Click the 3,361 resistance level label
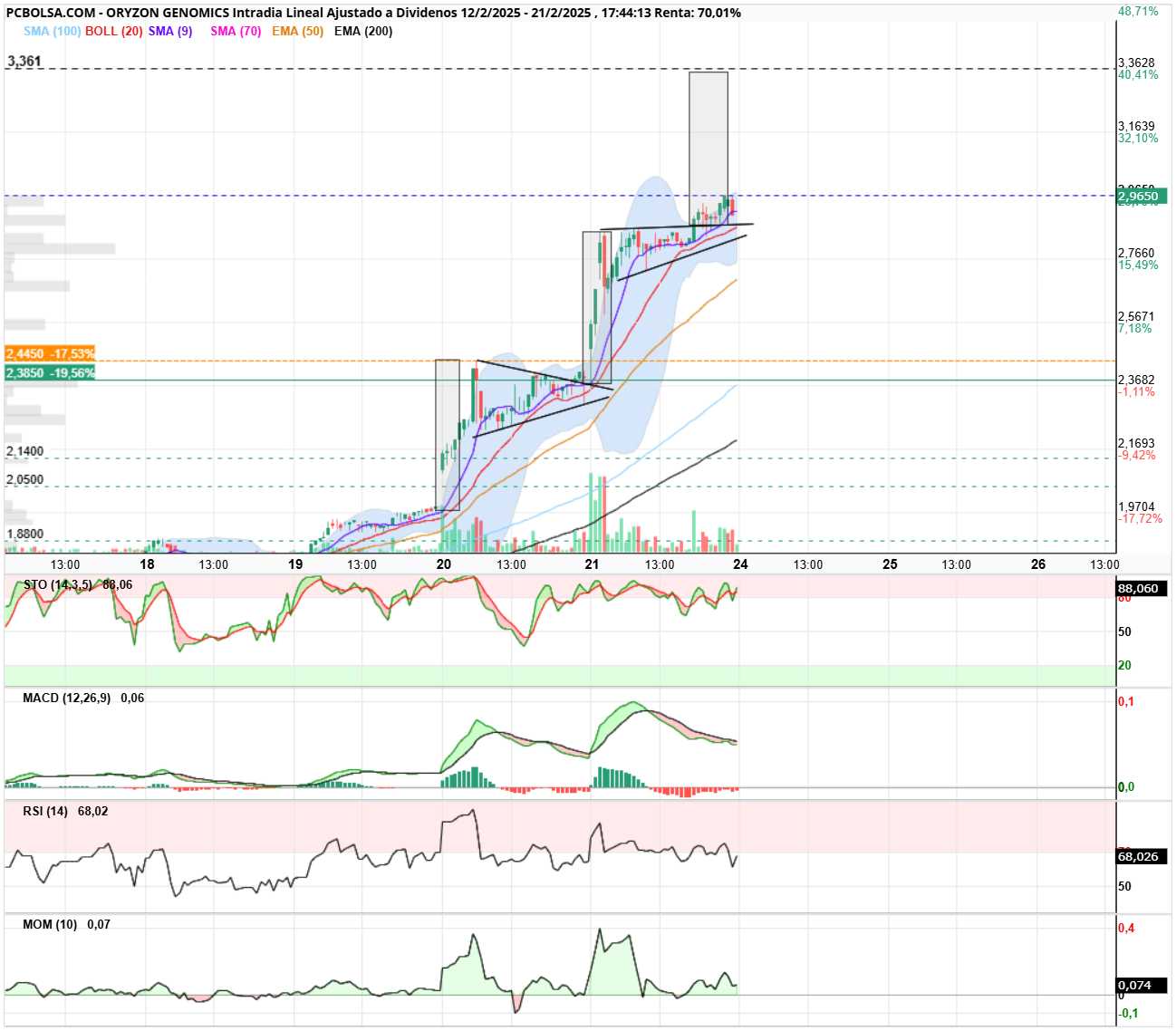Image resolution: width=1176 pixels, height=1031 pixels. pos(24,61)
